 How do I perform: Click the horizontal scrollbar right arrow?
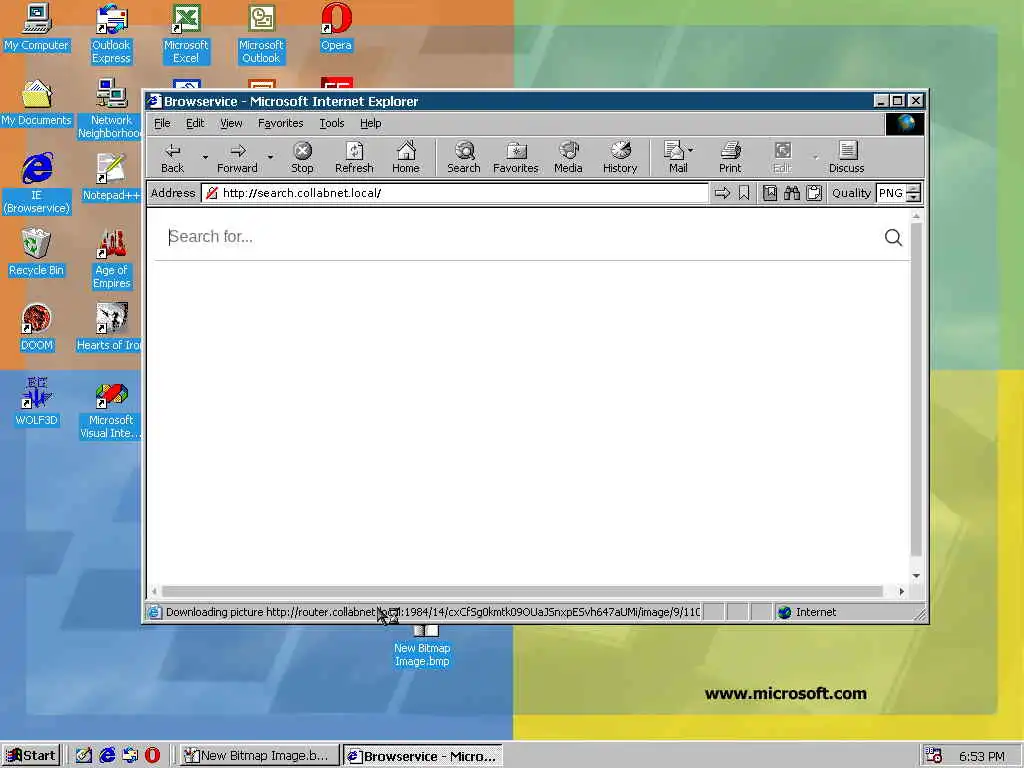click(901, 591)
